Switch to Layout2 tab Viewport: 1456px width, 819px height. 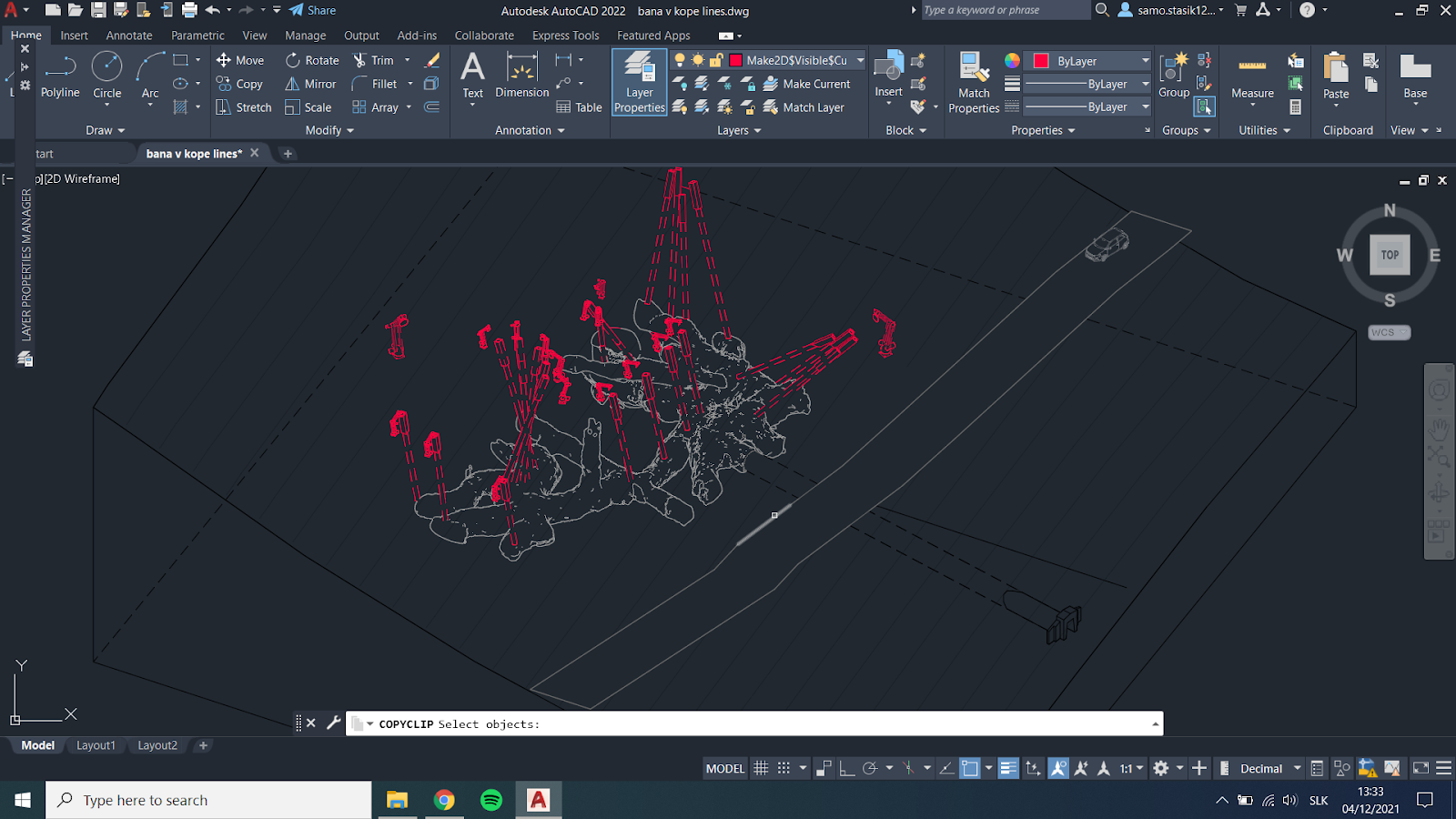click(157, 745)
